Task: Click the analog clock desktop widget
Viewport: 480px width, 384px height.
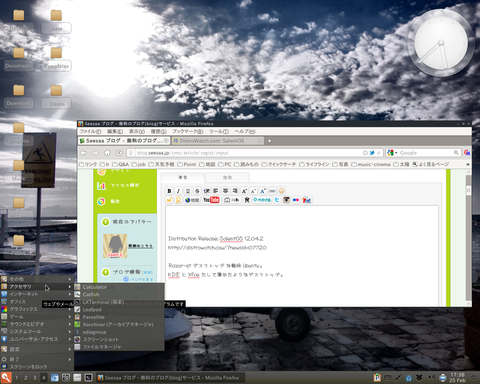Action: click(x=440, y=43)
